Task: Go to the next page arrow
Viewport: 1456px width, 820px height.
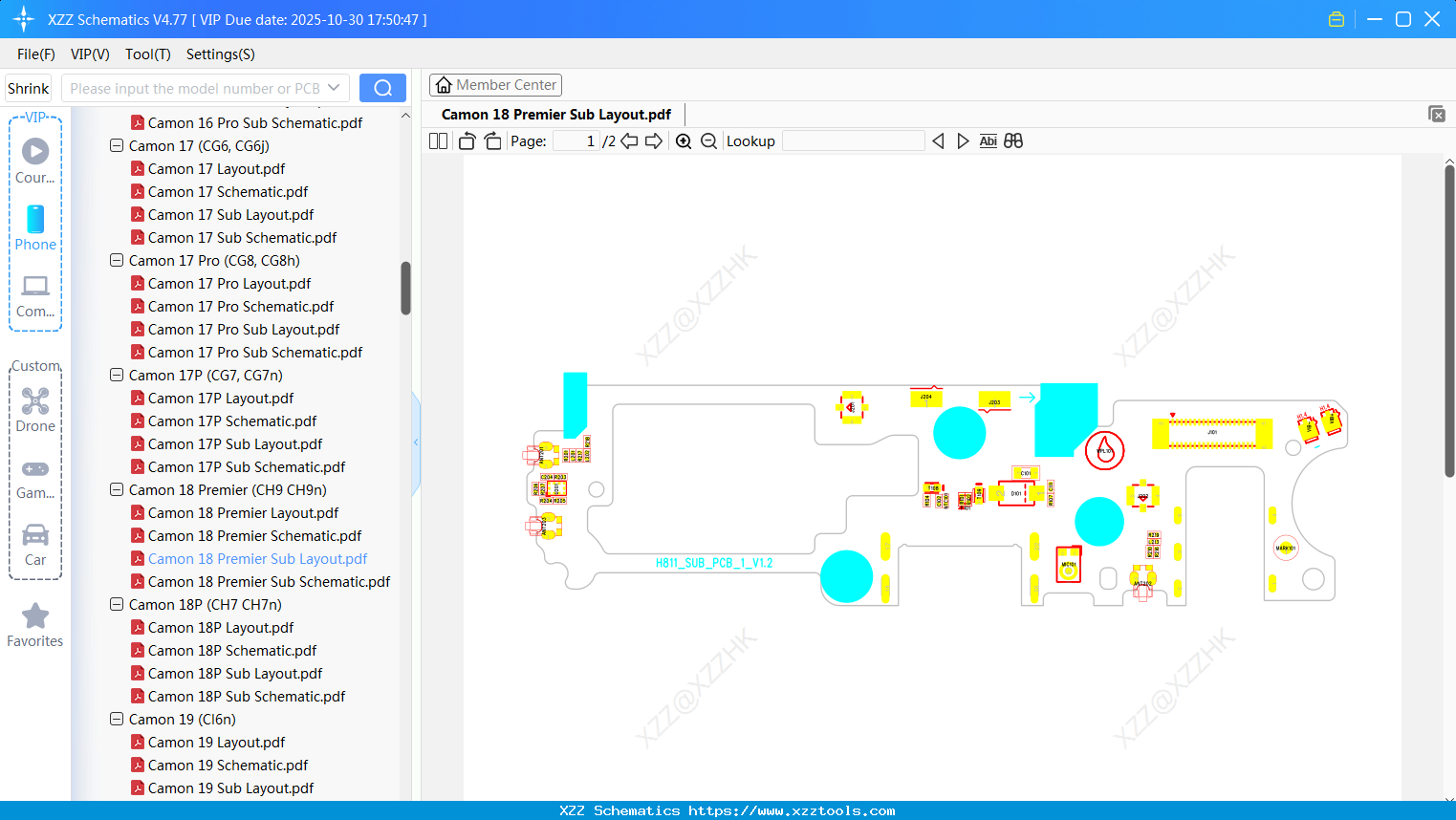Action: point(654,141)
